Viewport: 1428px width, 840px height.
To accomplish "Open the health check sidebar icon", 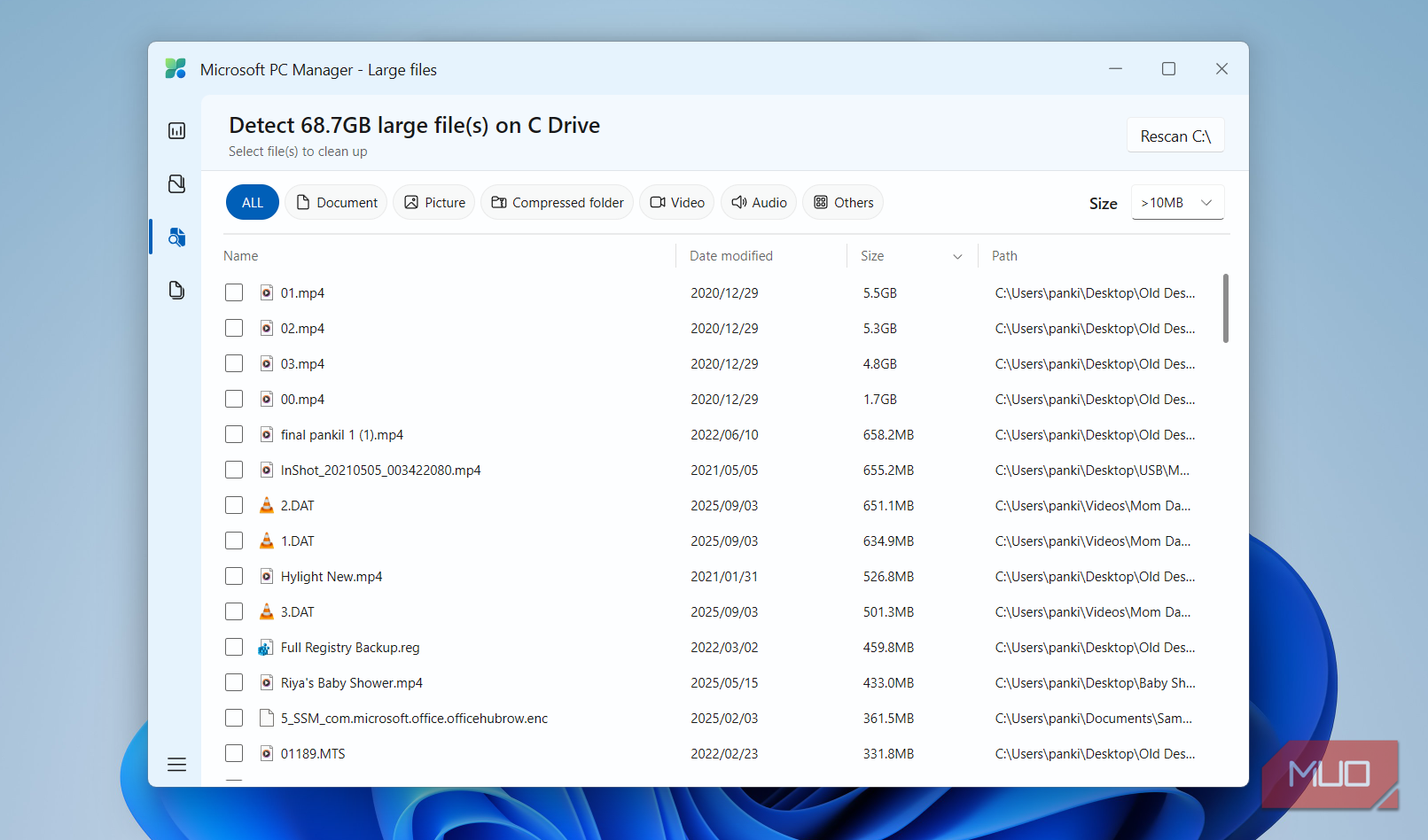I will coord(176,131).
